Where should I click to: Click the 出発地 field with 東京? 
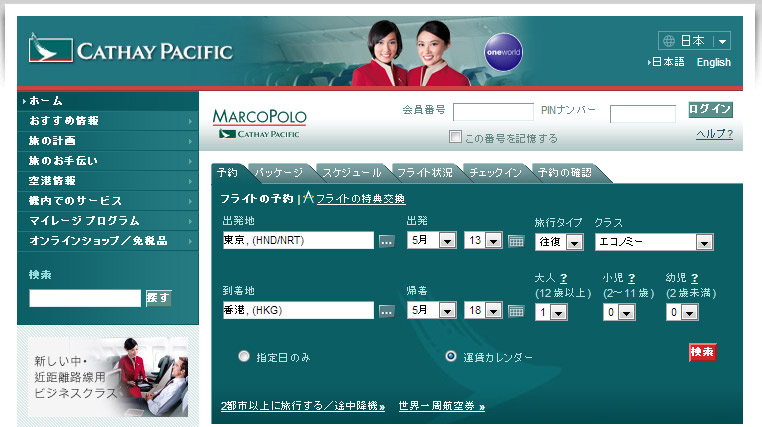pyautogui.click(x=298, y=240)
